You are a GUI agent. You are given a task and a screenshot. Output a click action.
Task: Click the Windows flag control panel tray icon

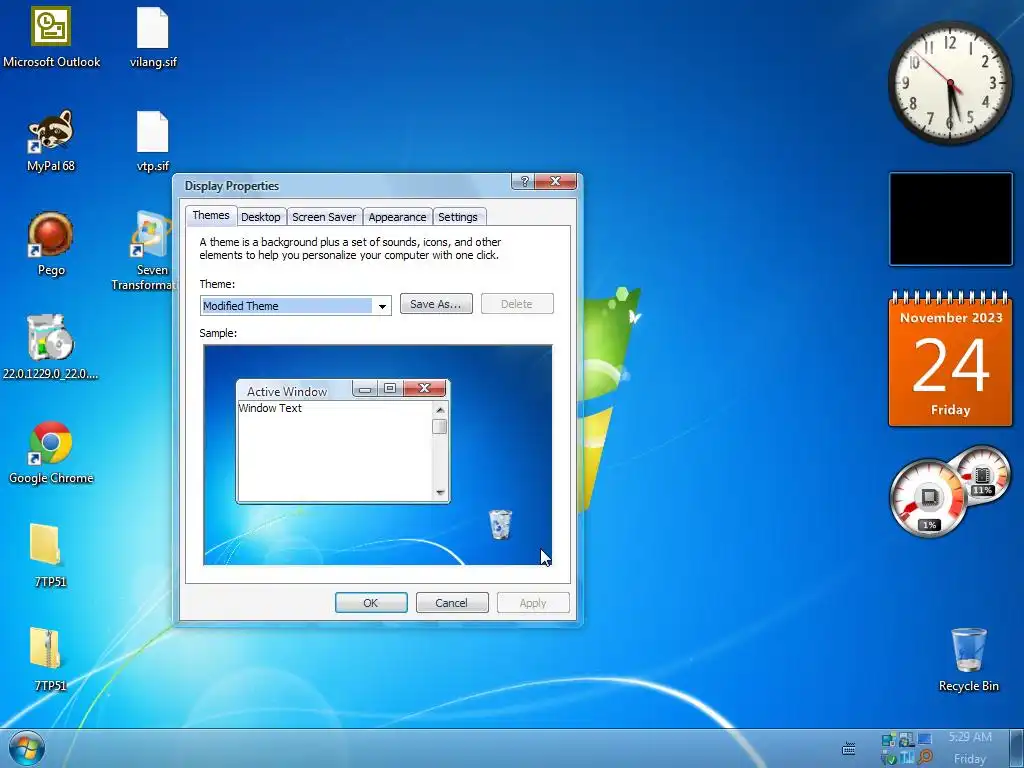pos(906,739)
